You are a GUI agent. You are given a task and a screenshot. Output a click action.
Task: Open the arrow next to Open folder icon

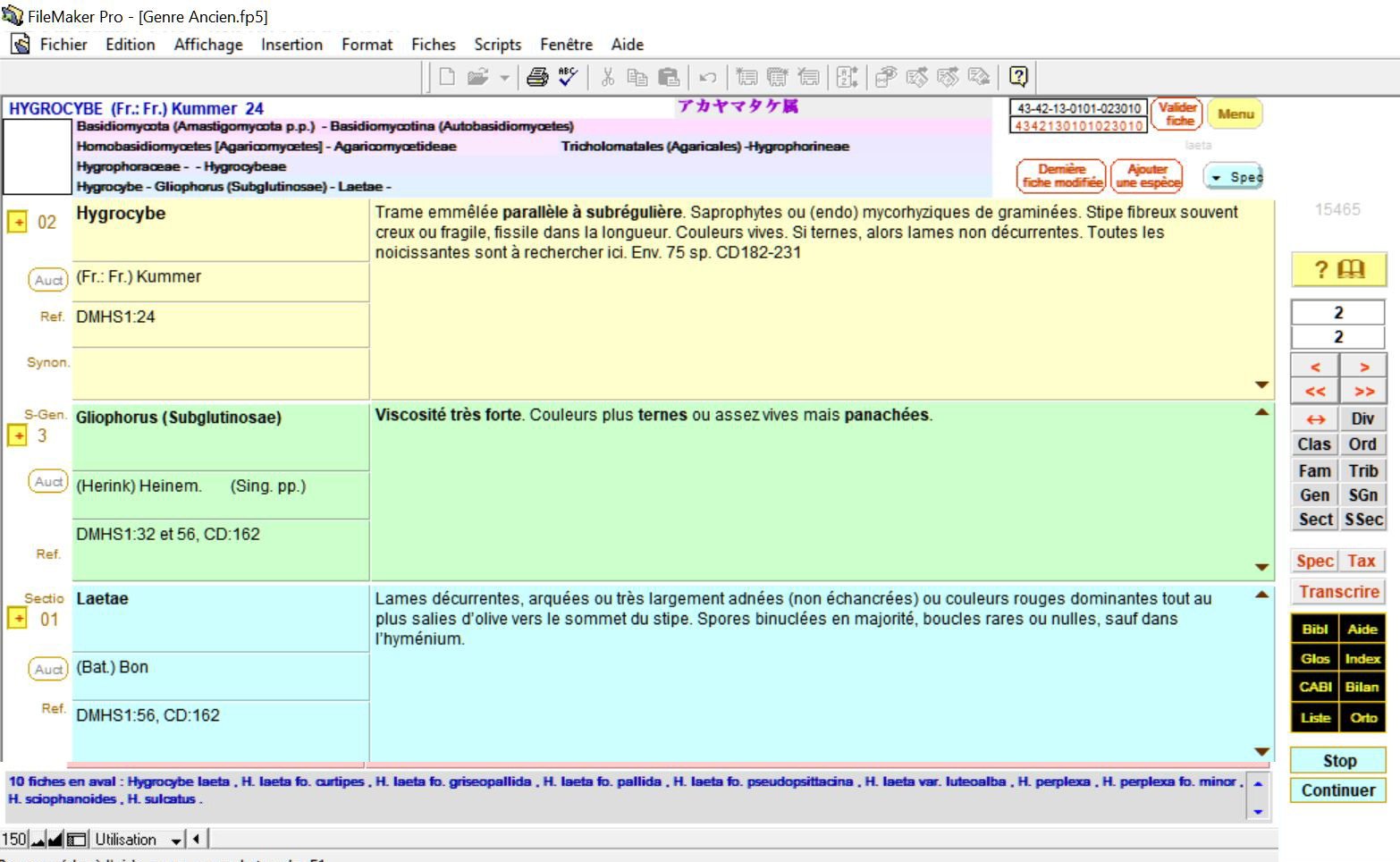pyautogui.click(x=504, y=78)
